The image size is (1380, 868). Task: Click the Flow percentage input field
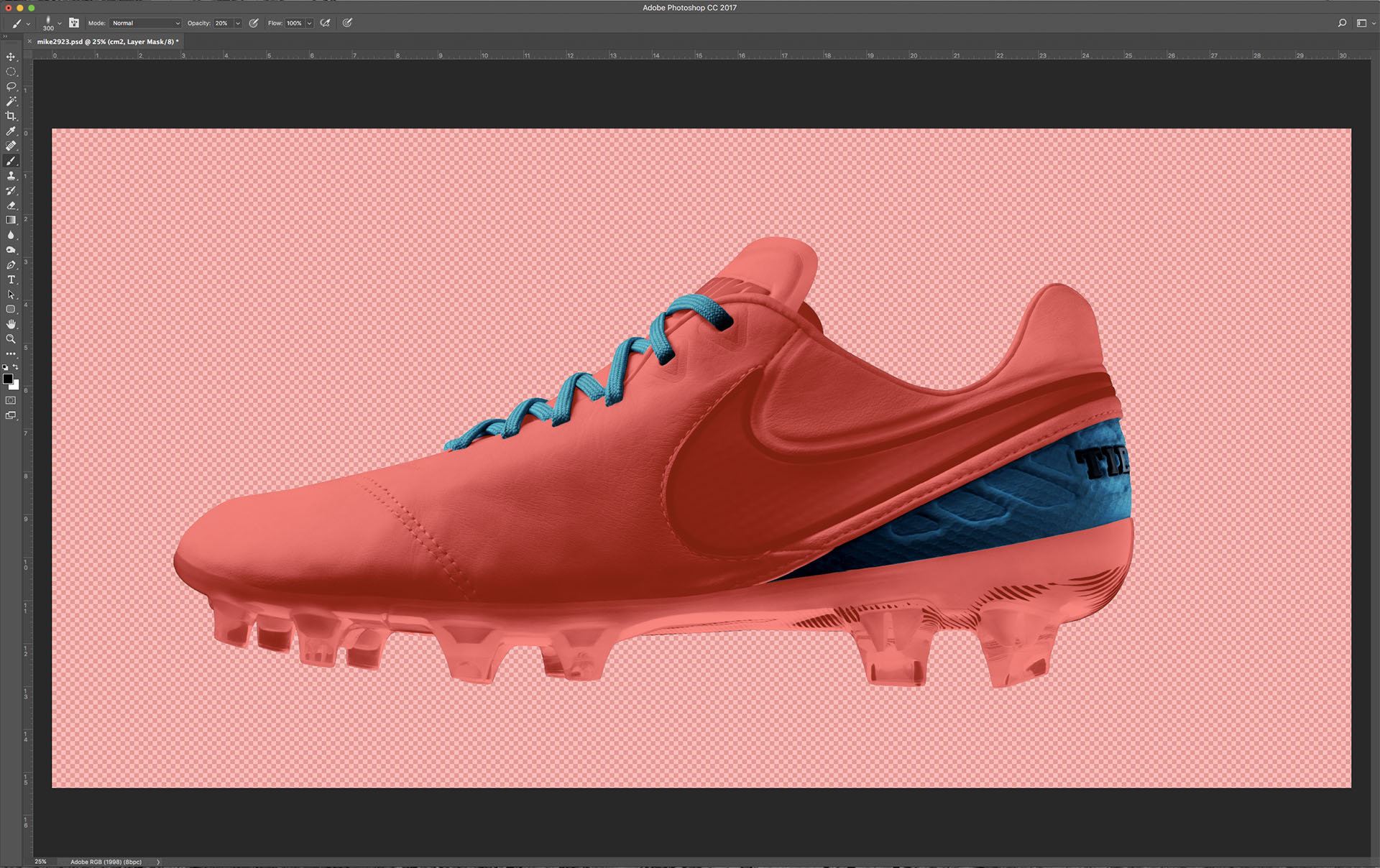tap(295, 23)
